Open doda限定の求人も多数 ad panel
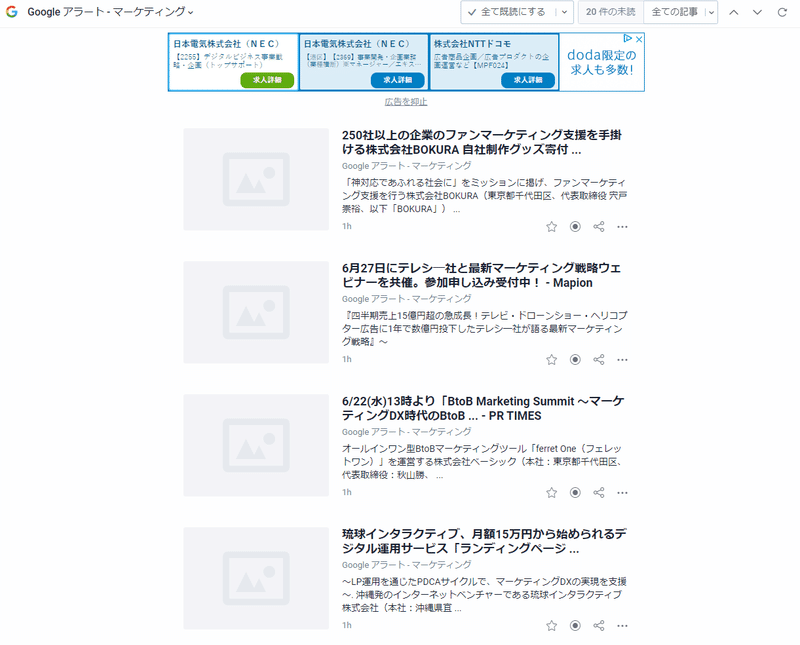The width and height of the screenshot is (800, 645). tap(602, 62)
